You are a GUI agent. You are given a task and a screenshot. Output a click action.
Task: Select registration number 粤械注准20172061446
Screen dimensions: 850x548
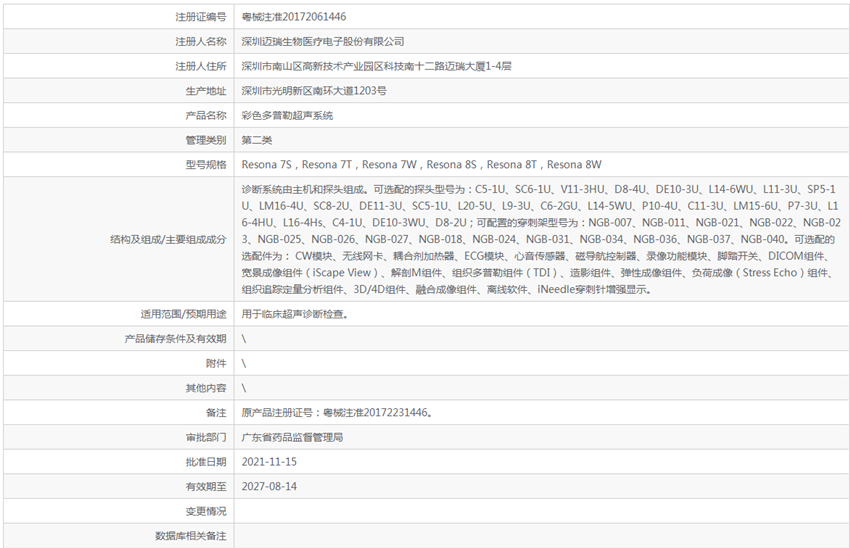293,17
